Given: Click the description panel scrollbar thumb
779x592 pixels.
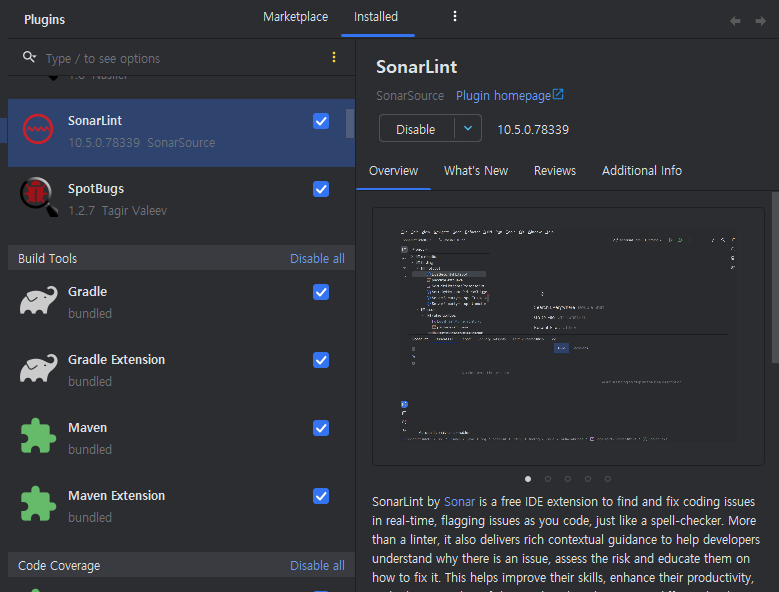Looking at the screenshot, I should click(x=775, y=277).
